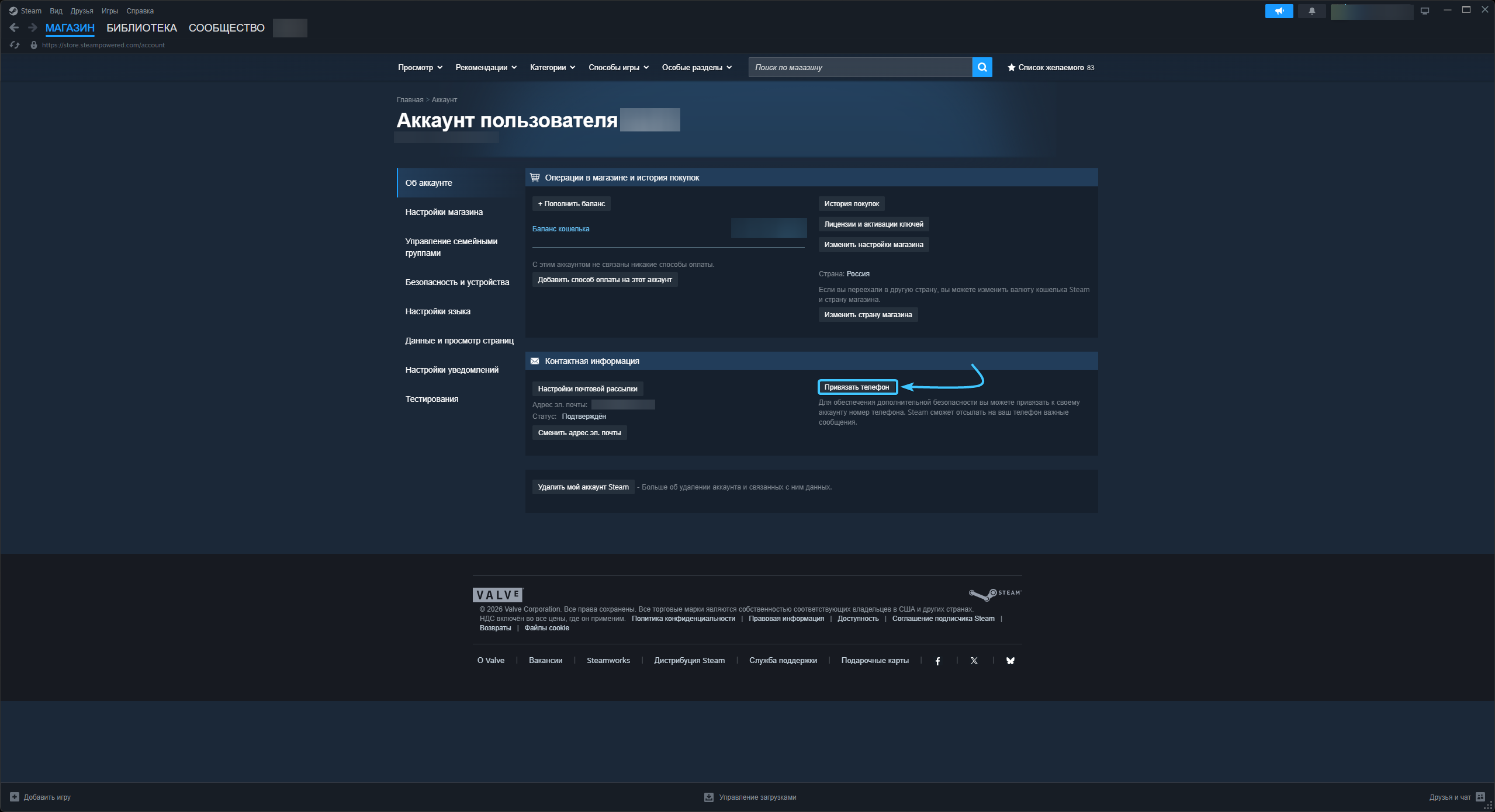Reload the page with the refresh icon

click(x=15, y=45)
